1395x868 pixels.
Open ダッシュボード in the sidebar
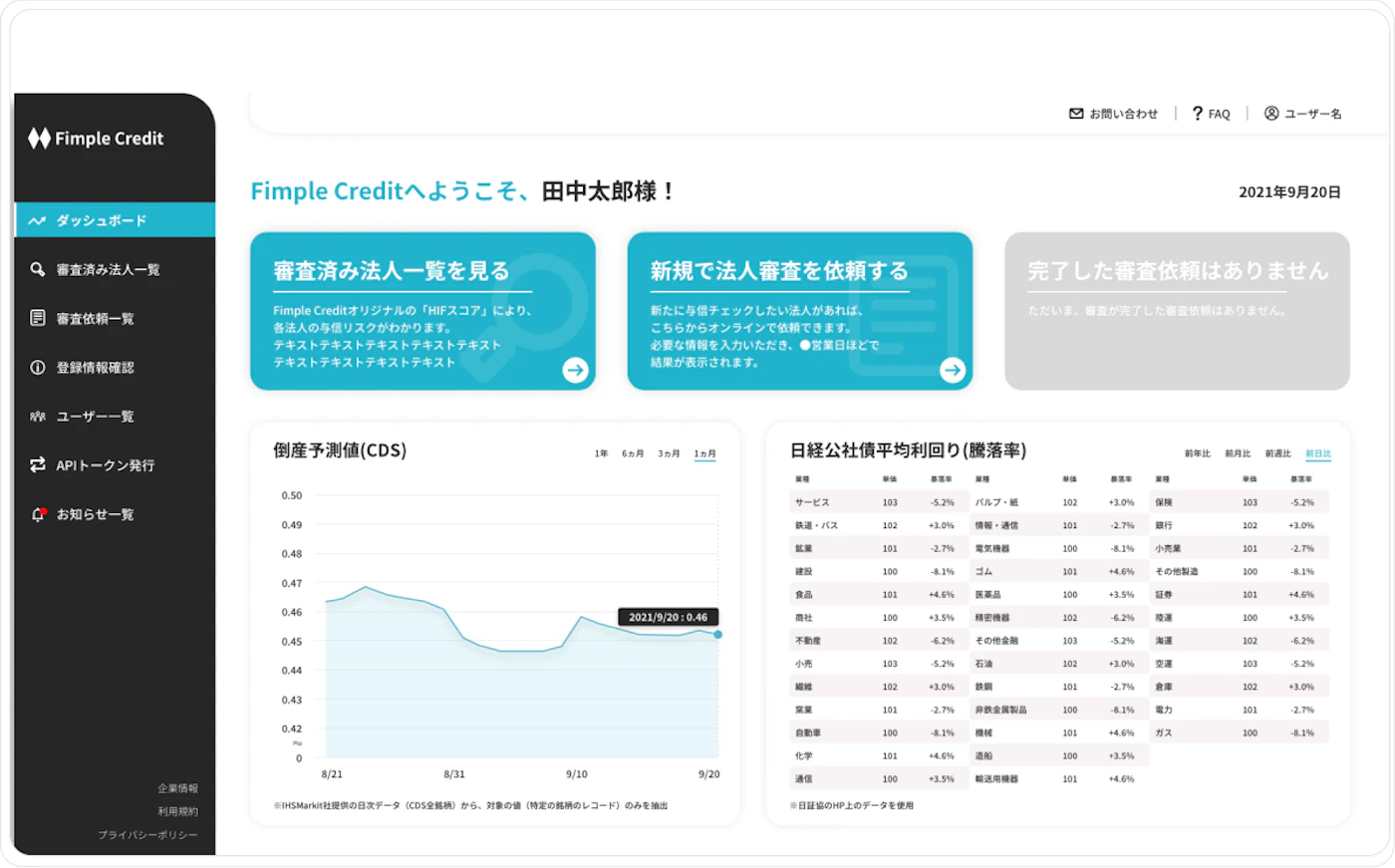point(116,220)
